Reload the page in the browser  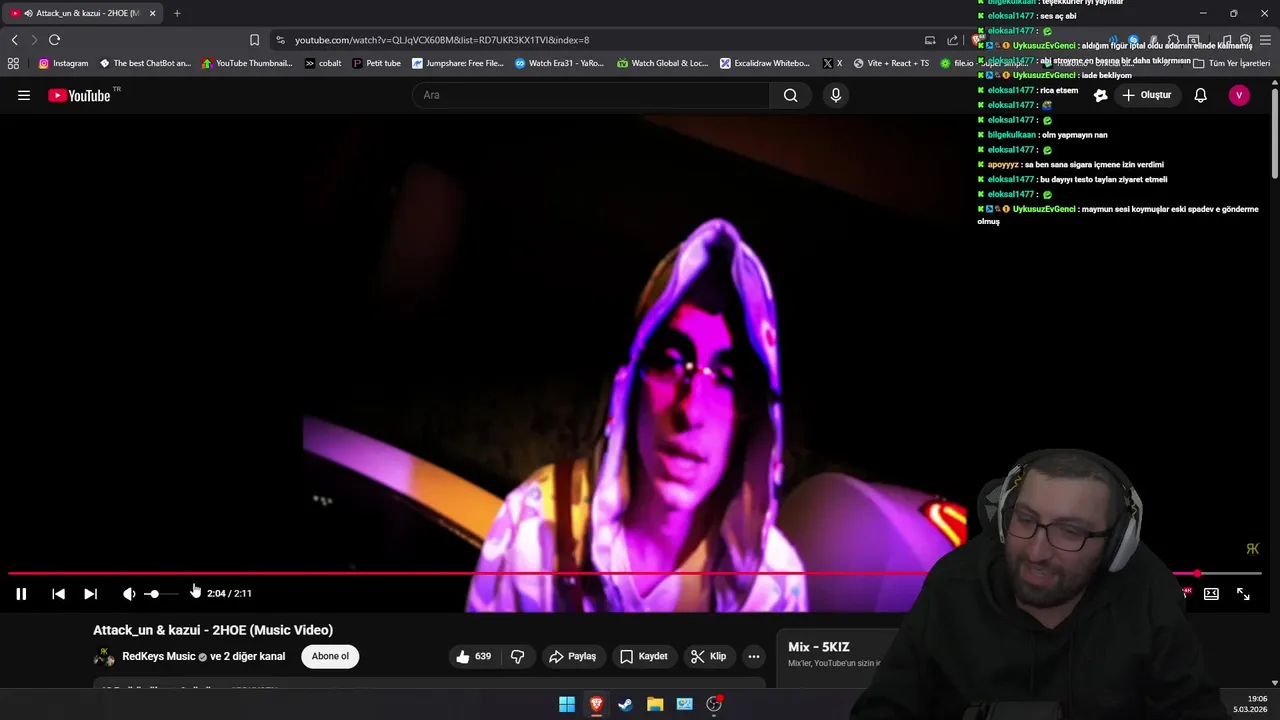[54, 40]
